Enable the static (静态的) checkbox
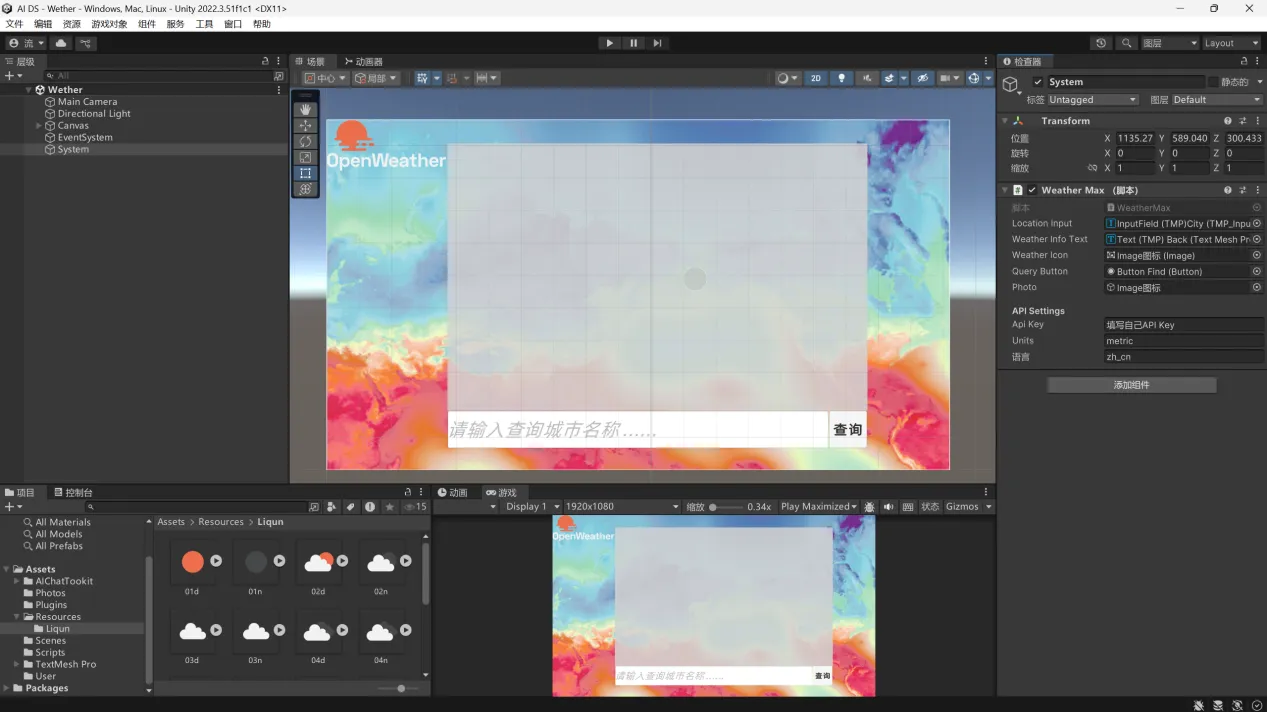The height and width of the screenshot is (712, 1267). pos(1213,82)
